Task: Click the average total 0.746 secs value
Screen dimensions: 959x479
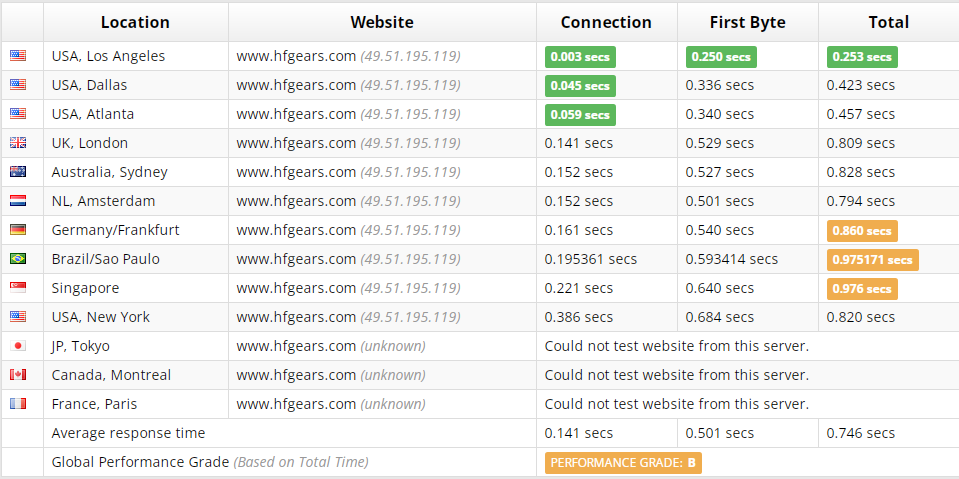Action: click(861, 433)
